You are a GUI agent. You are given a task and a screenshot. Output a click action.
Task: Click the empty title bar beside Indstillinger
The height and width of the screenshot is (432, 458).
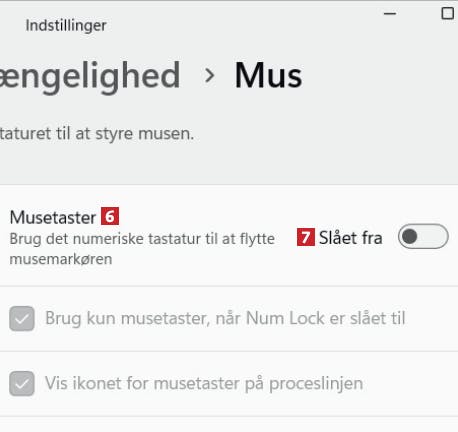[243, 25]
